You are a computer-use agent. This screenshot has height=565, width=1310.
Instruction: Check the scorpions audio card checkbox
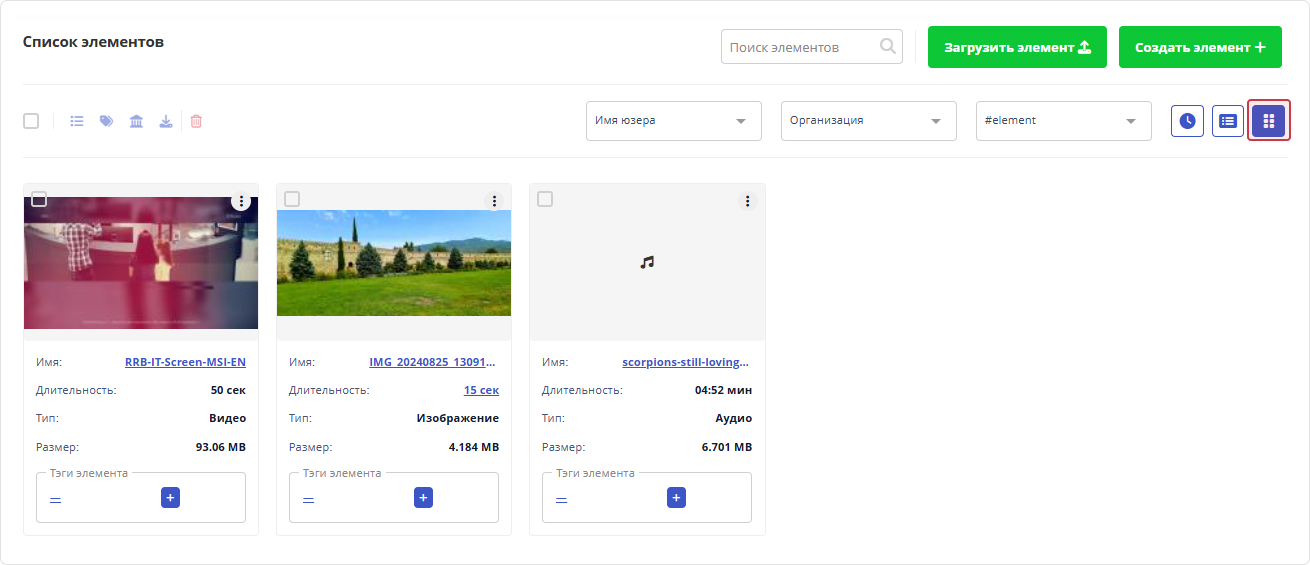(x=545, y=199)
